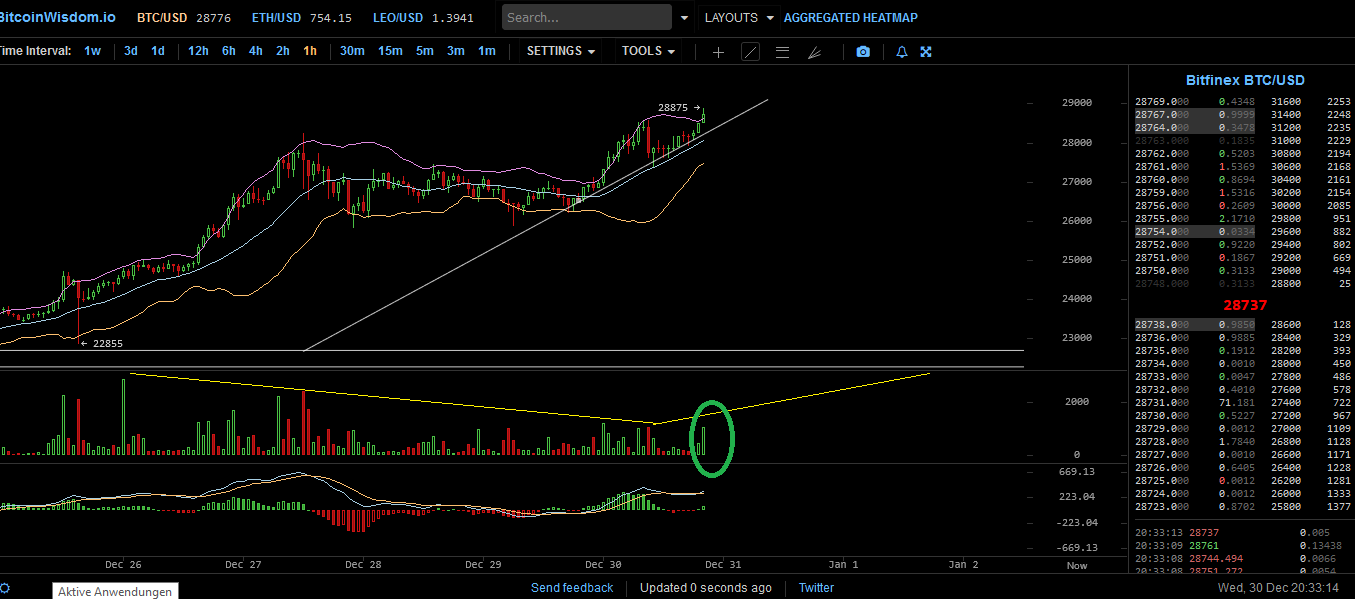The image size is (1355, 599).
Task: Select the 28731.000 bid with 71.181 size
Action: pyautogui.click(x=1194, y=403)
